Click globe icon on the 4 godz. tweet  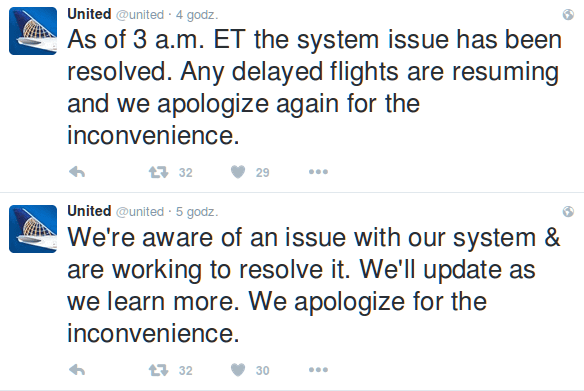click(568, 15)
